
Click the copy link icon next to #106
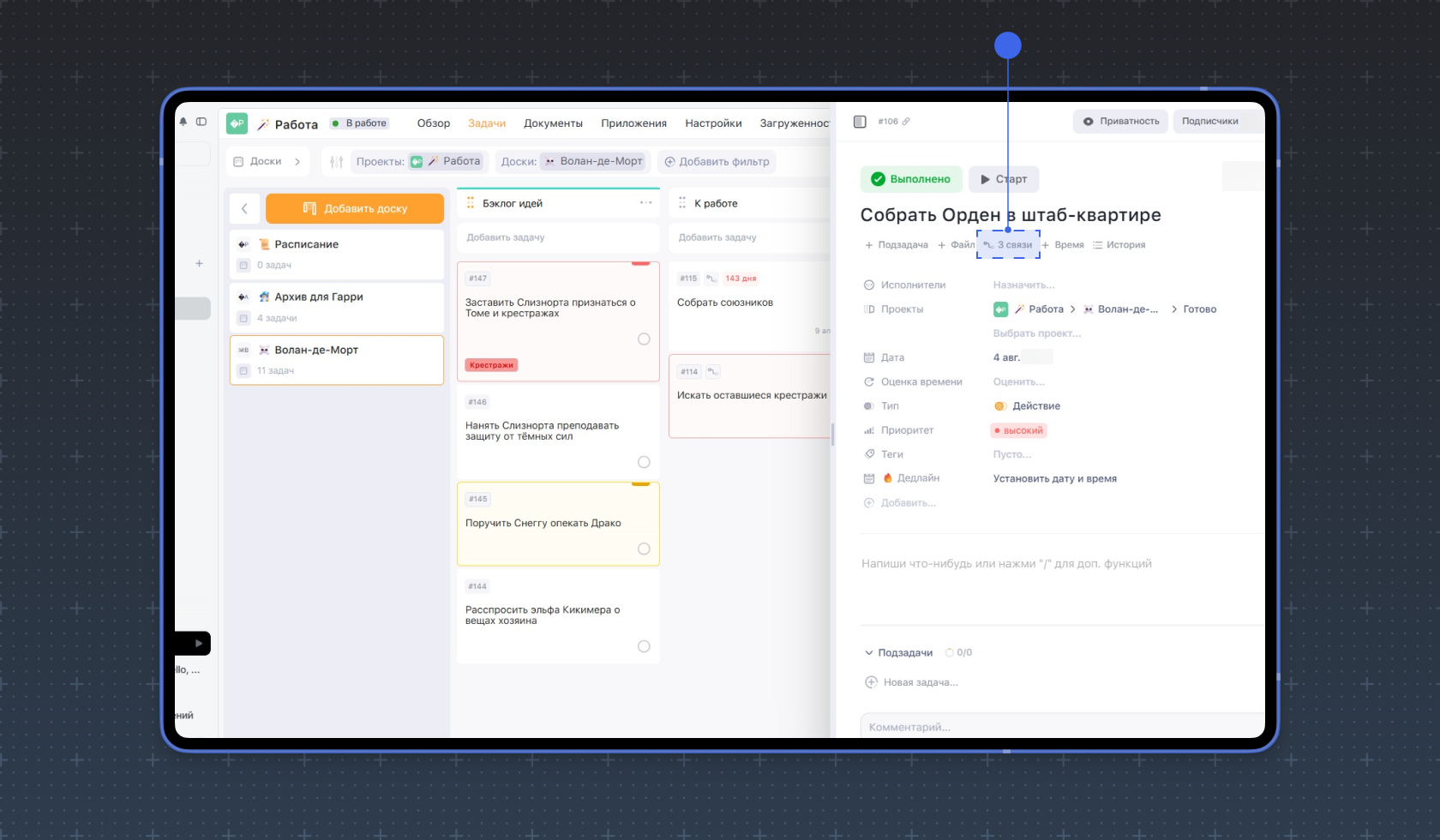point(906,122)
